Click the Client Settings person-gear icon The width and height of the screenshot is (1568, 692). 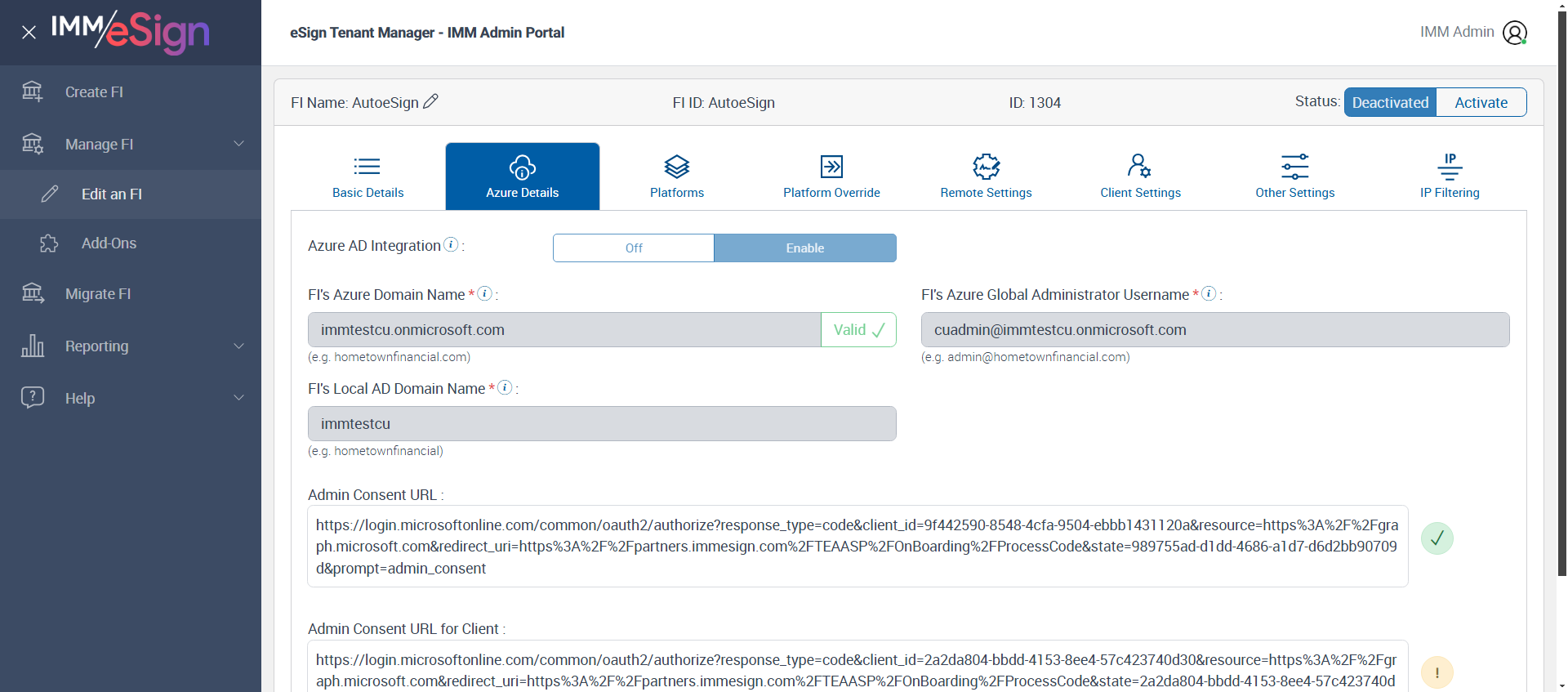coord(1140,167)
